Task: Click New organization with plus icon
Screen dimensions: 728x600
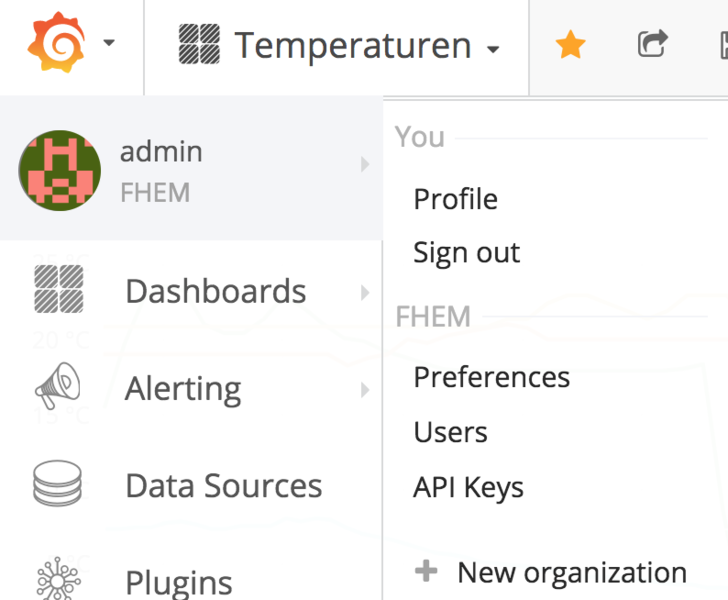Action: [x=551, y=572]
